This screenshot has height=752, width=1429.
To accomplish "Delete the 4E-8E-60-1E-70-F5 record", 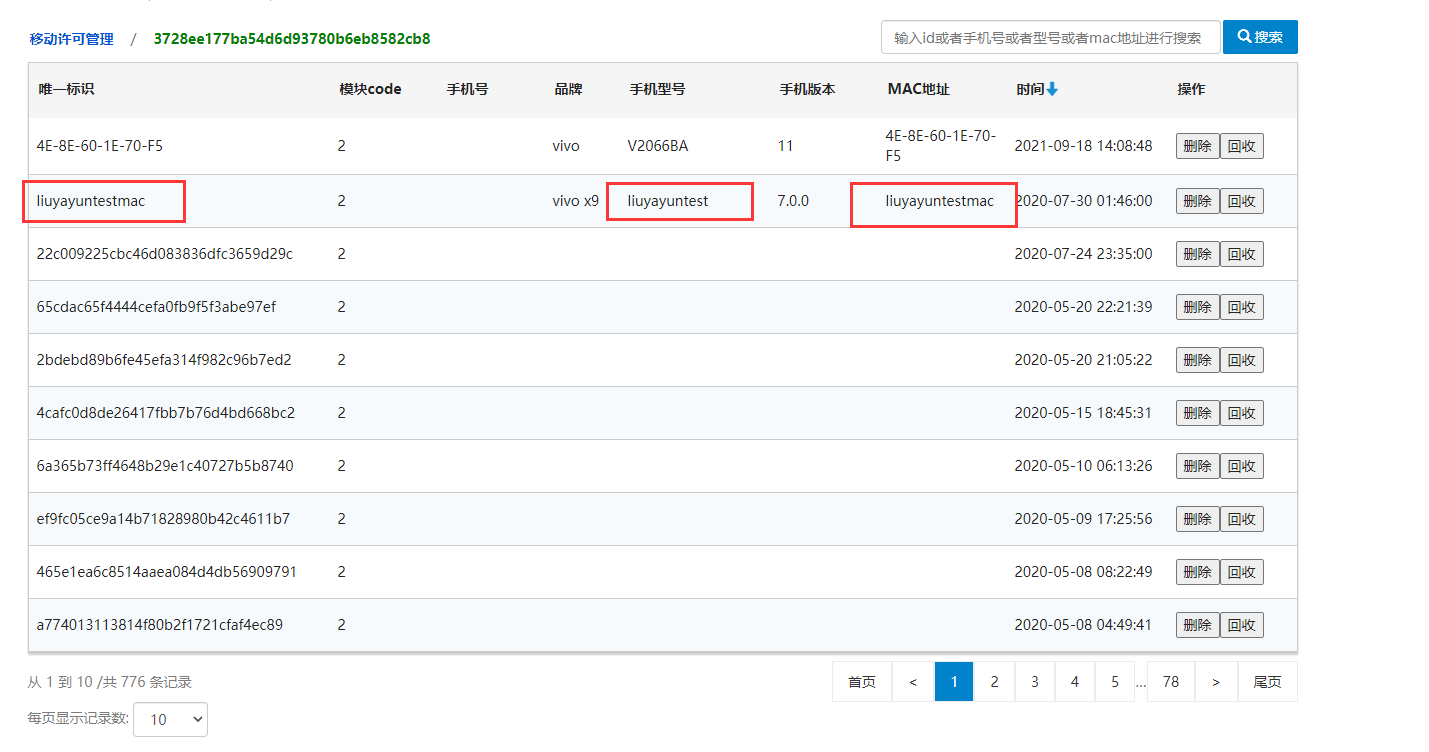I will pyautogui.click(x=1197, y=146).
